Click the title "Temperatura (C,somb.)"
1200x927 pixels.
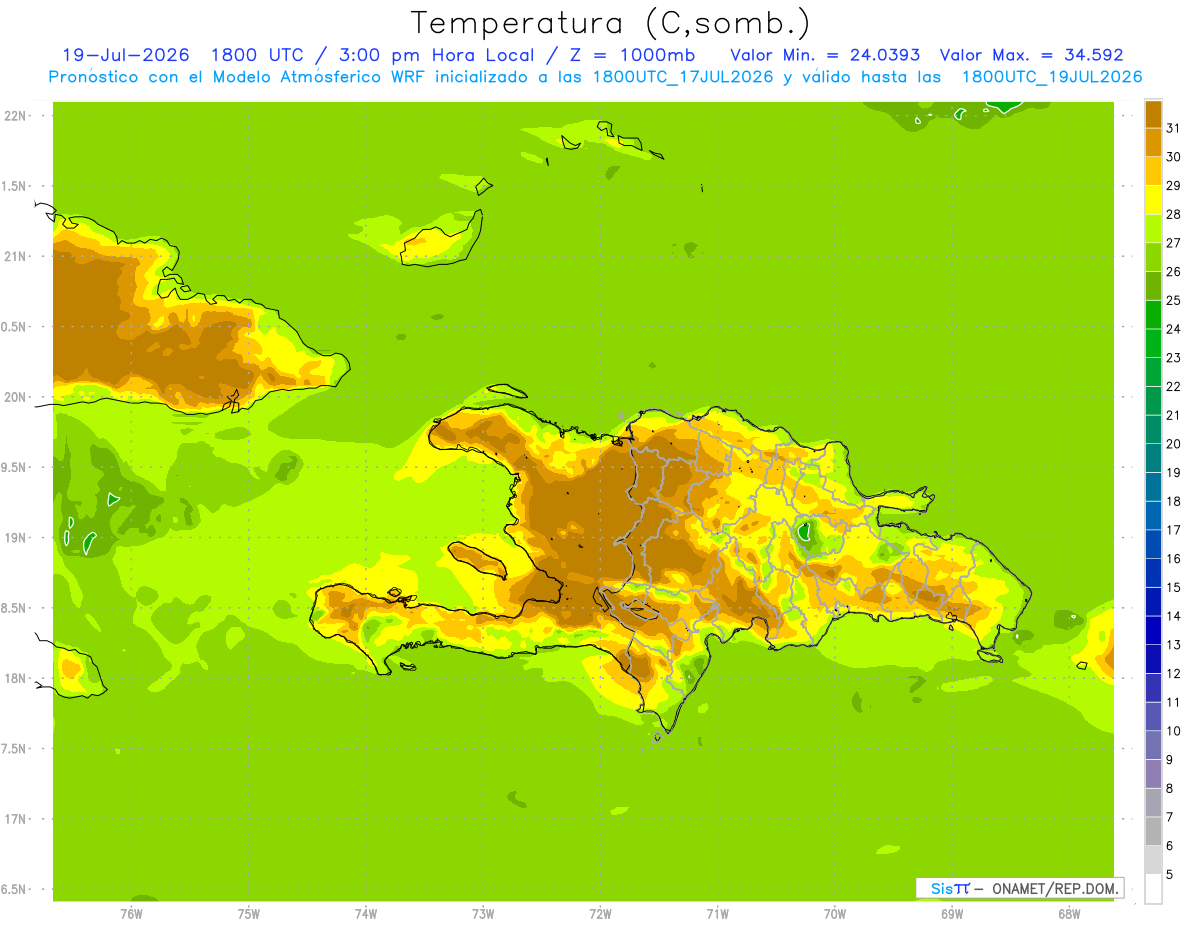[x=610, y=23]
